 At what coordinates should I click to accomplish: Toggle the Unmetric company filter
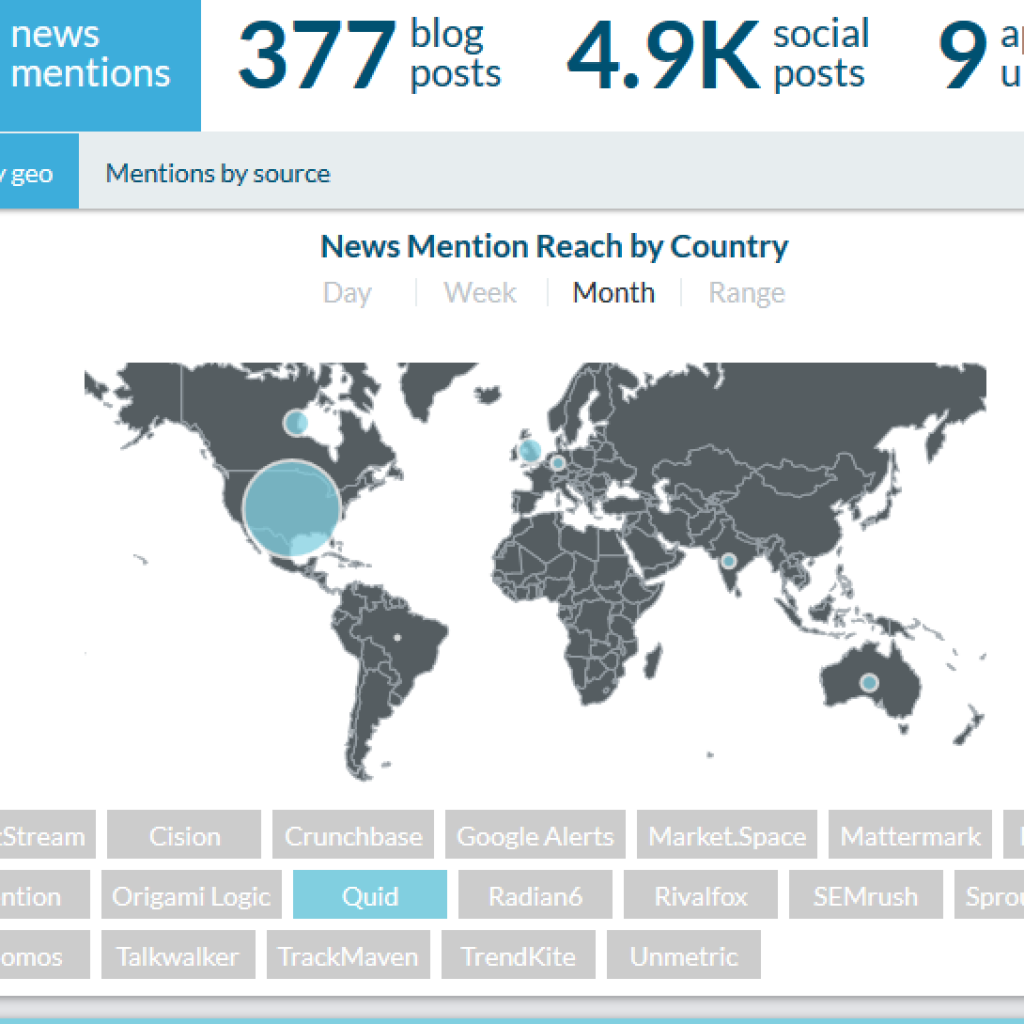point(684,955)
